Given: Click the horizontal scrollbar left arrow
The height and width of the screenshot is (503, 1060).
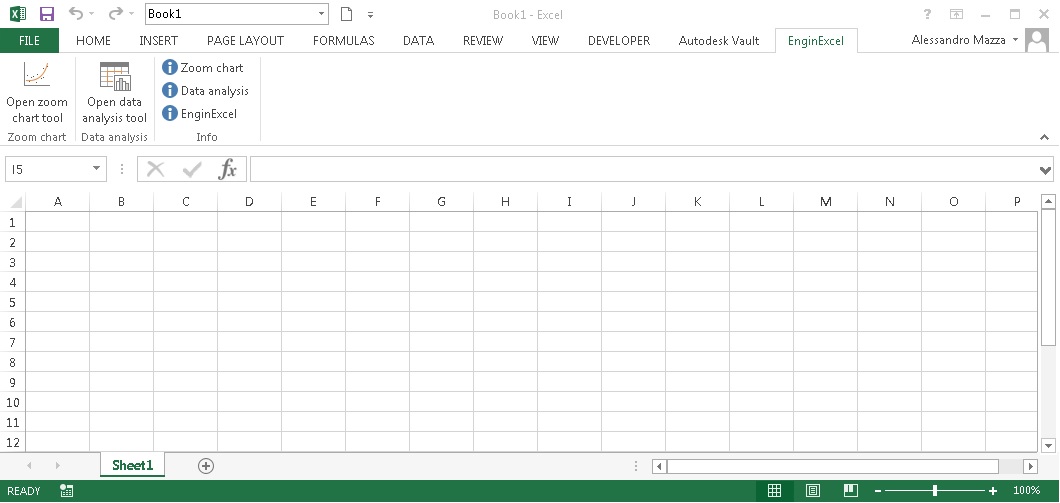Looking at the screenshot, I should pyautogui.click(x=659, y=466).
